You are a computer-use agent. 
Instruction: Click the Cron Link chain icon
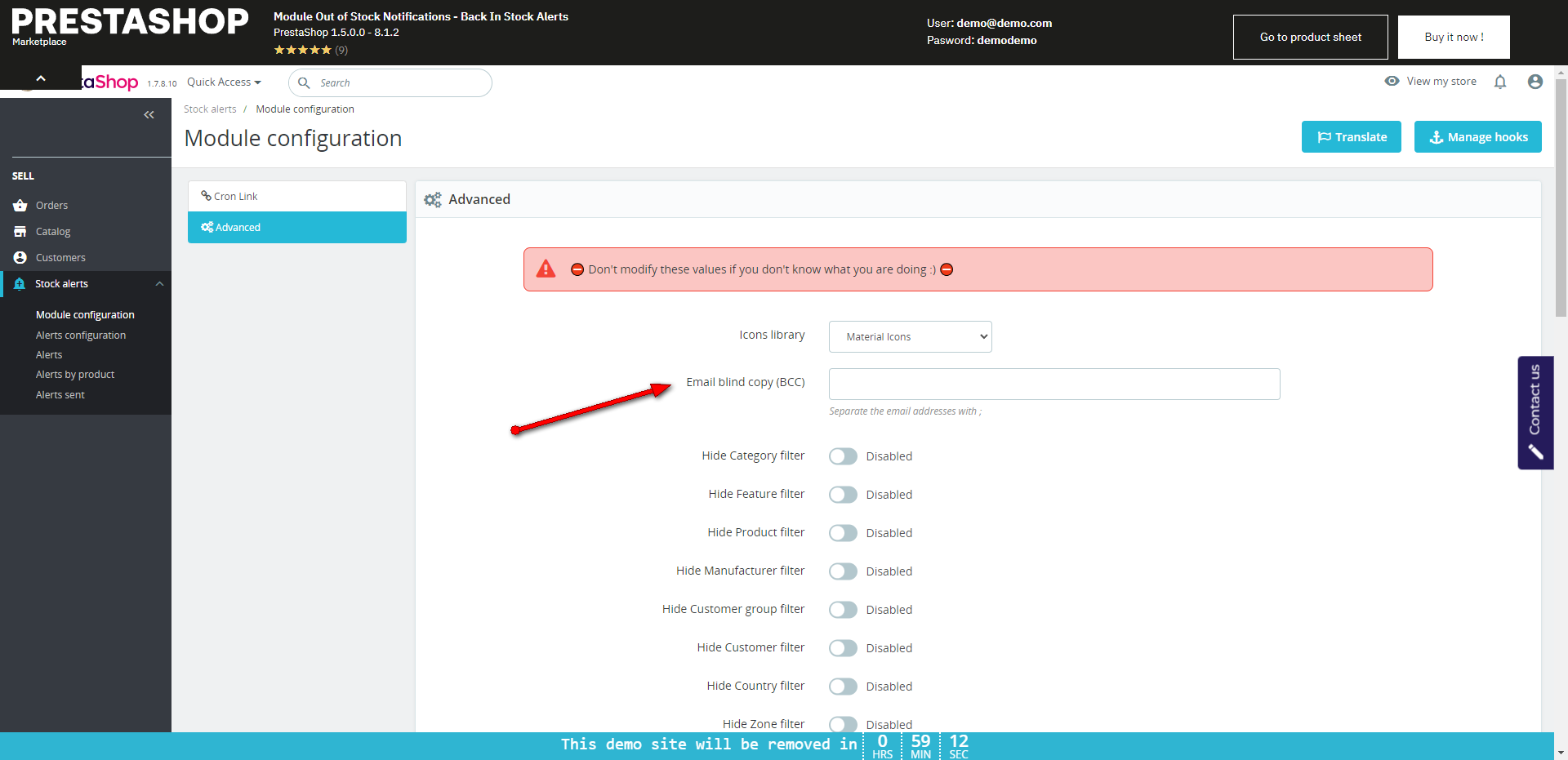pyautogui.click(x=206, y=196)
